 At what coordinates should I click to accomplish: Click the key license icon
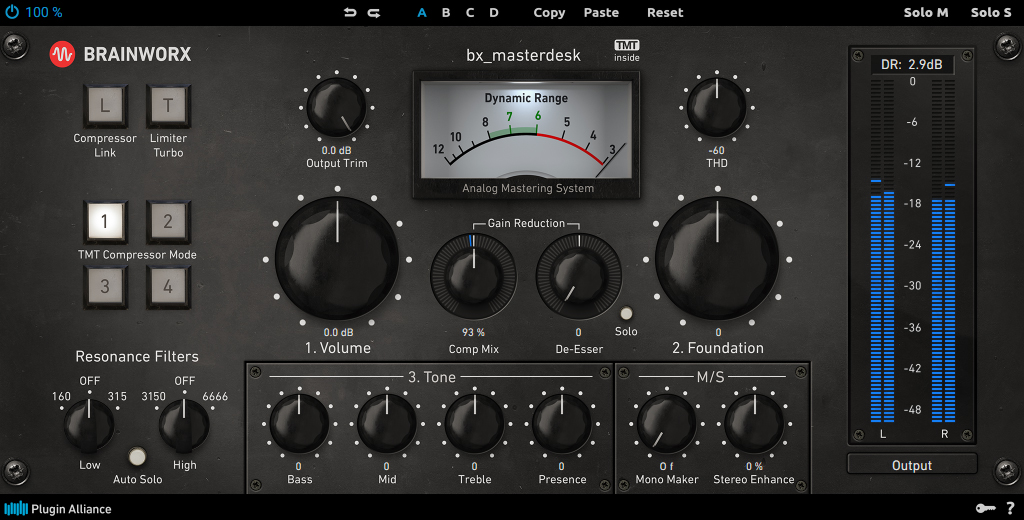coord(983,508)
